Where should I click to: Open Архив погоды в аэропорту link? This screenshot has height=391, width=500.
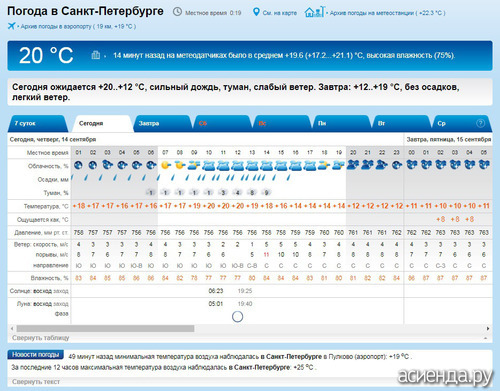click(78, 26)
